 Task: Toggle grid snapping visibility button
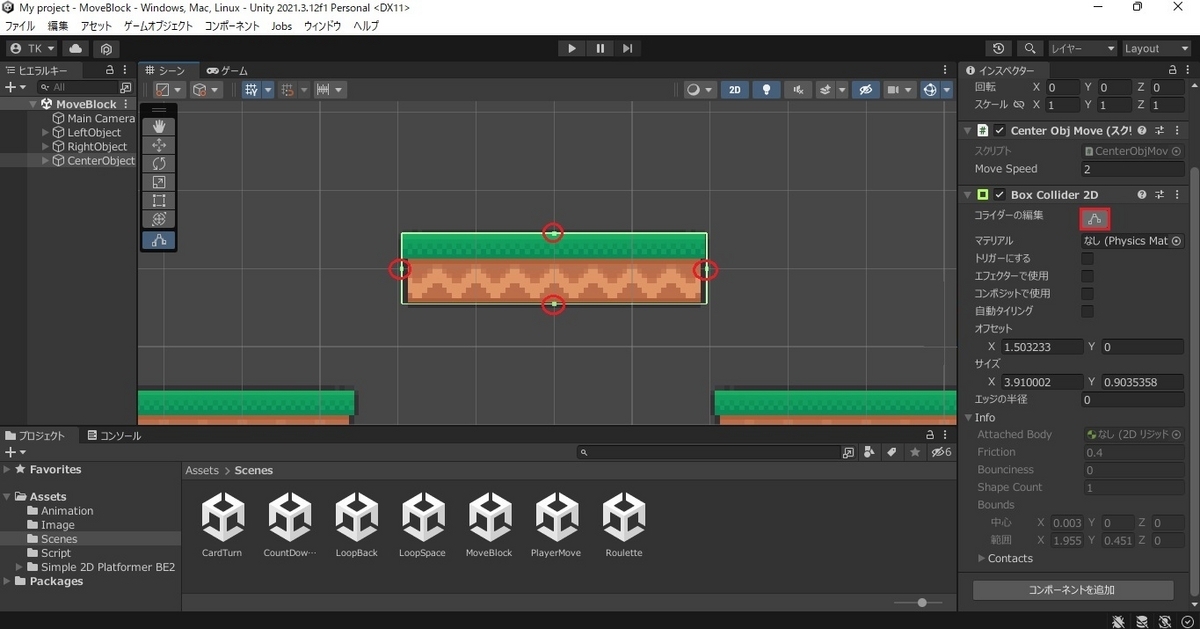click(x=250, y=90)
